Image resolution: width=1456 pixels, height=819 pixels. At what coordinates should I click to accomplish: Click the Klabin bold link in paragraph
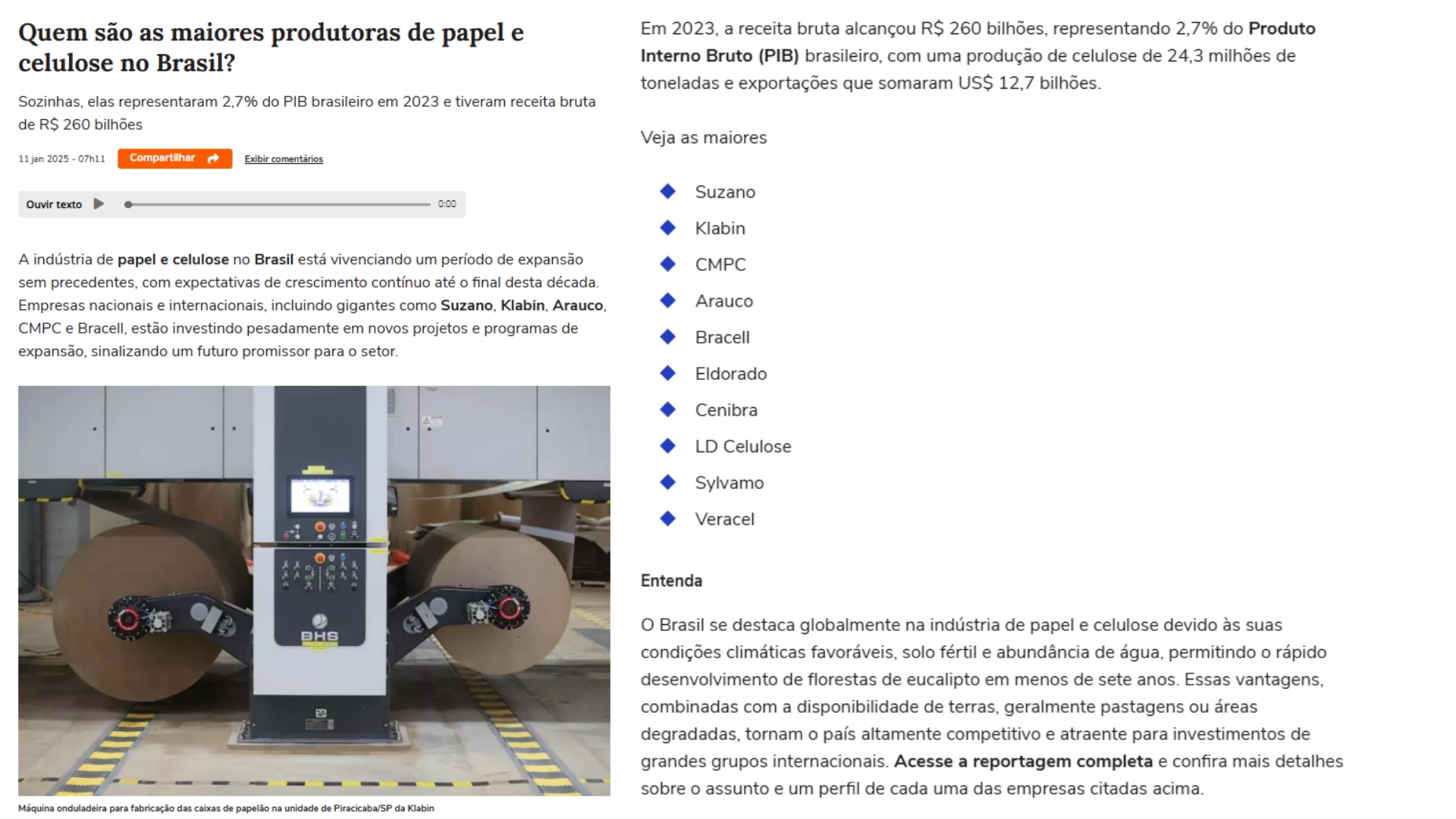point(522,306)
